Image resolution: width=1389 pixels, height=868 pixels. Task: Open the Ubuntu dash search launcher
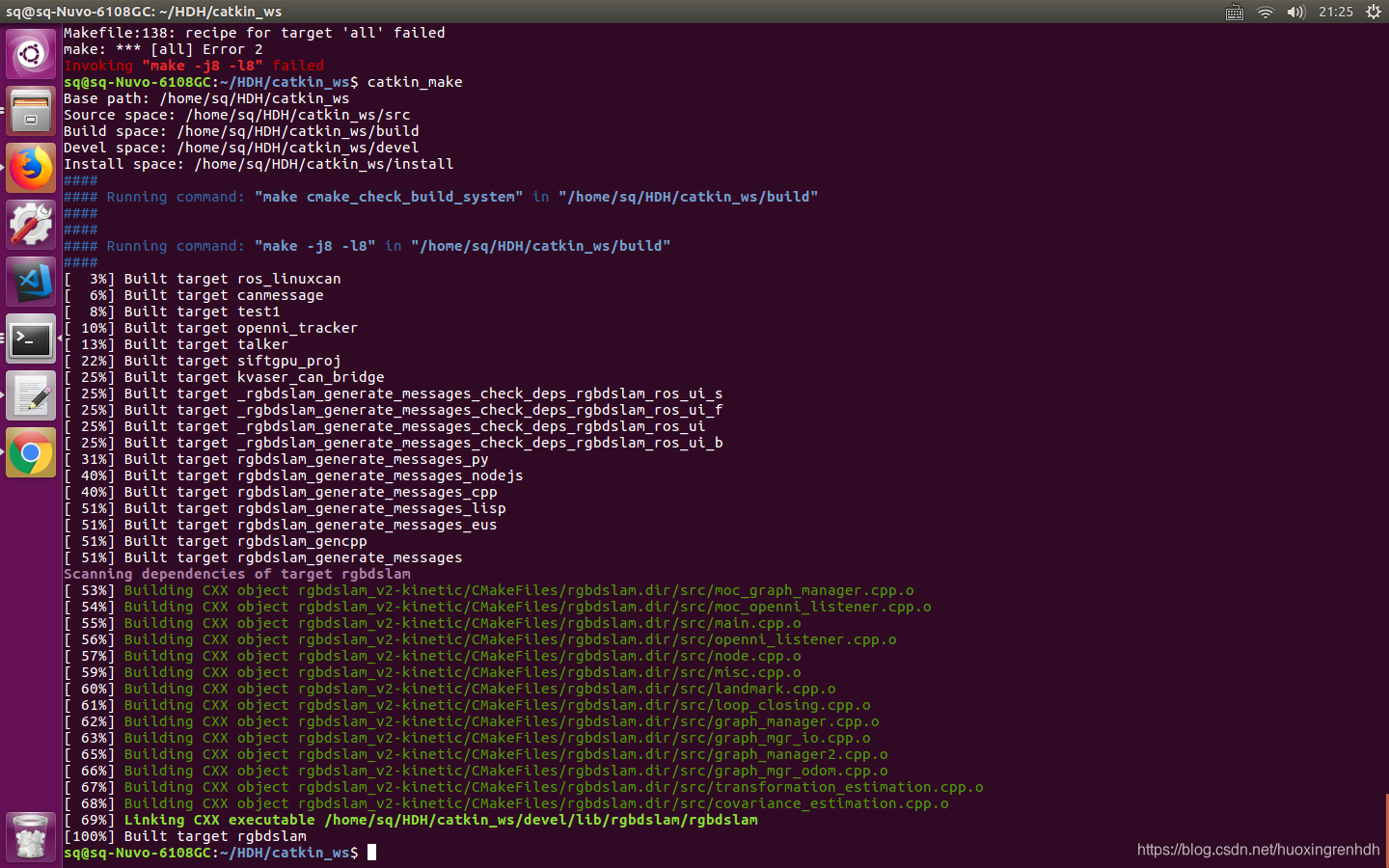pyautogui.click(x=31, y=54)
